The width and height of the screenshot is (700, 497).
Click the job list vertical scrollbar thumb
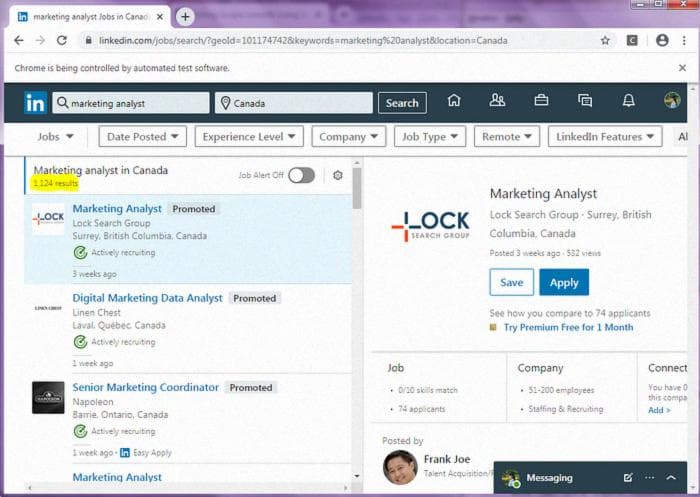pyautogui.click(x=357, y=188)
